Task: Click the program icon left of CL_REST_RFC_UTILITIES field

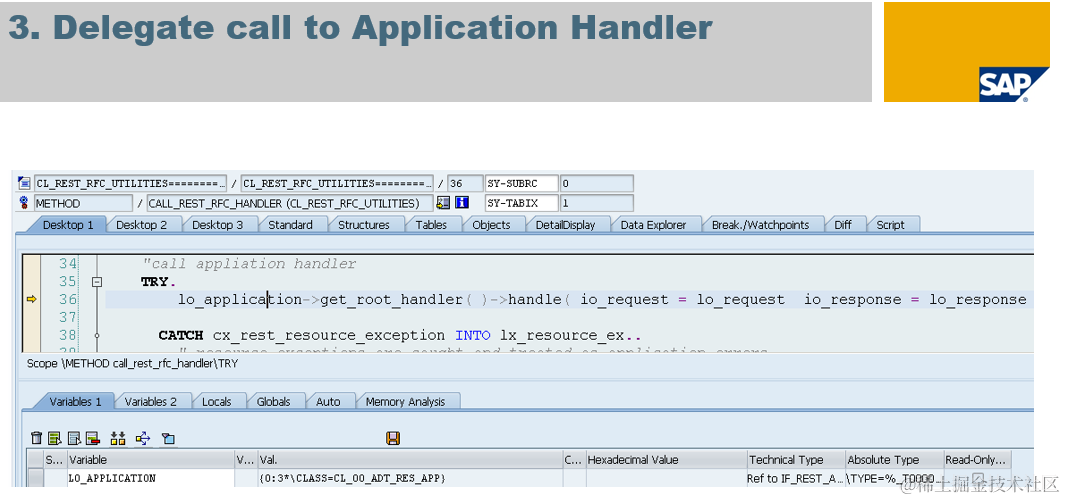Action: [24, 184]
